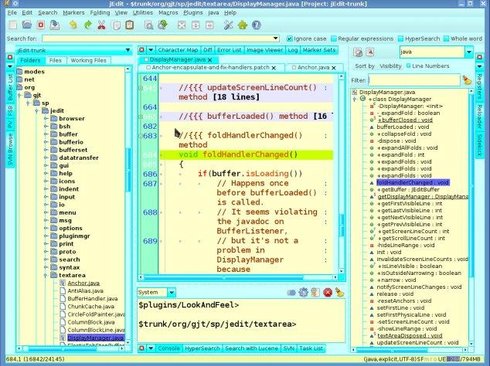Open Anchor.java in the file tree
The width and height of the screenshot is (490, 366).
[x=83, y=283]
